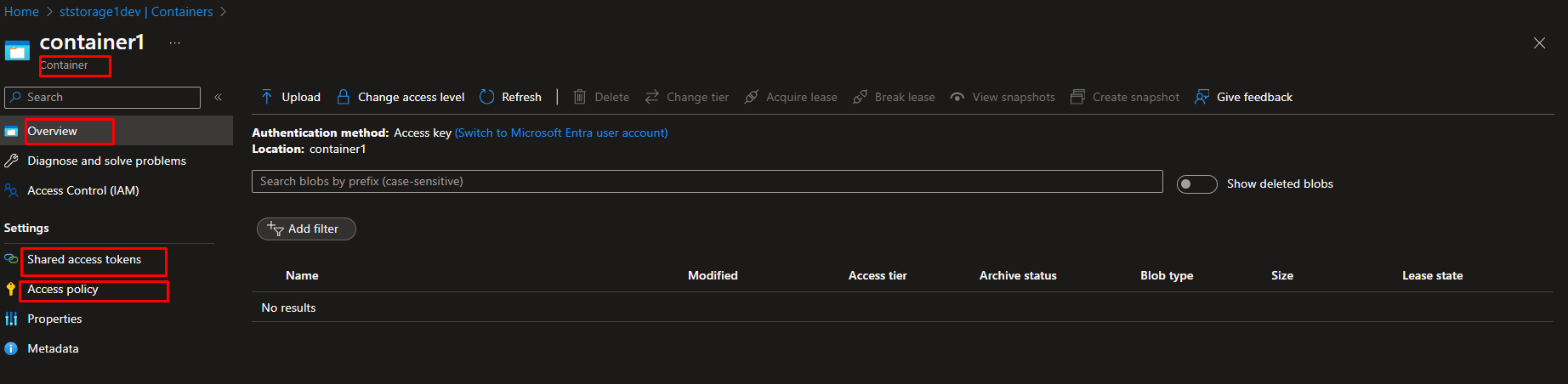Click the Search blobs by prefix field
Screen dimensions: 1568x384
coord(706,182)
